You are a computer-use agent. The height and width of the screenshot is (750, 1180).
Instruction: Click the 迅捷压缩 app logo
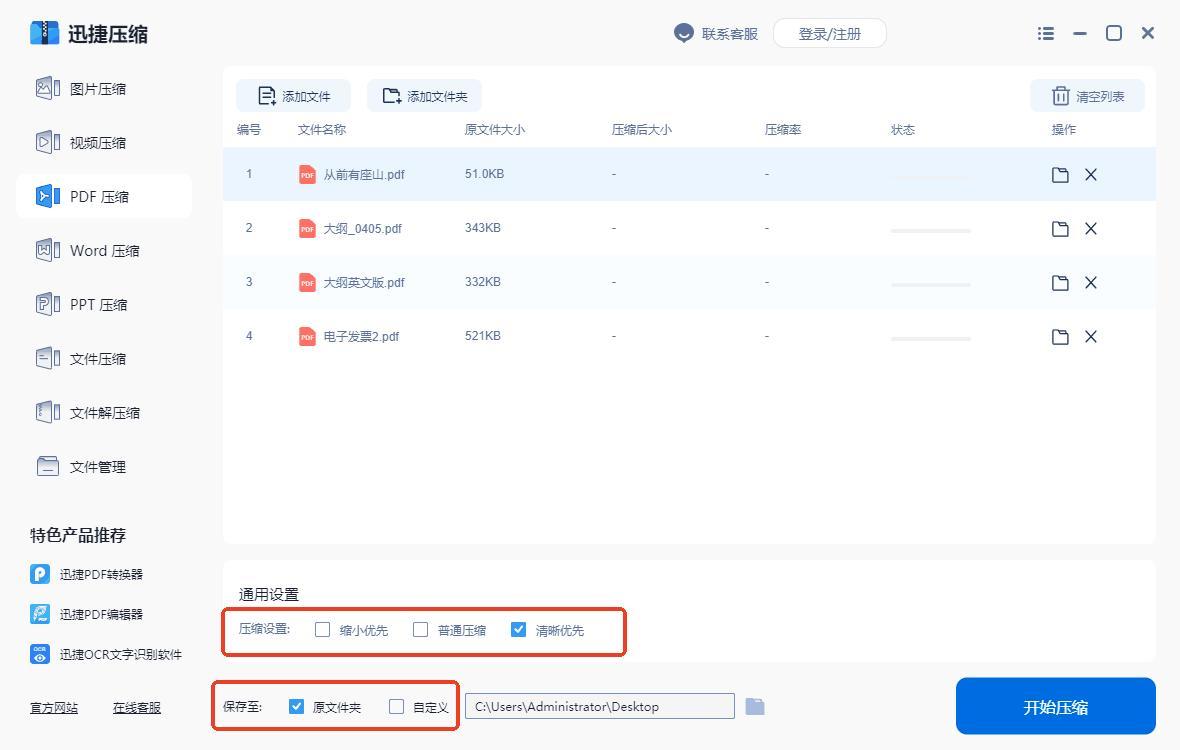(x=44, y=33)
